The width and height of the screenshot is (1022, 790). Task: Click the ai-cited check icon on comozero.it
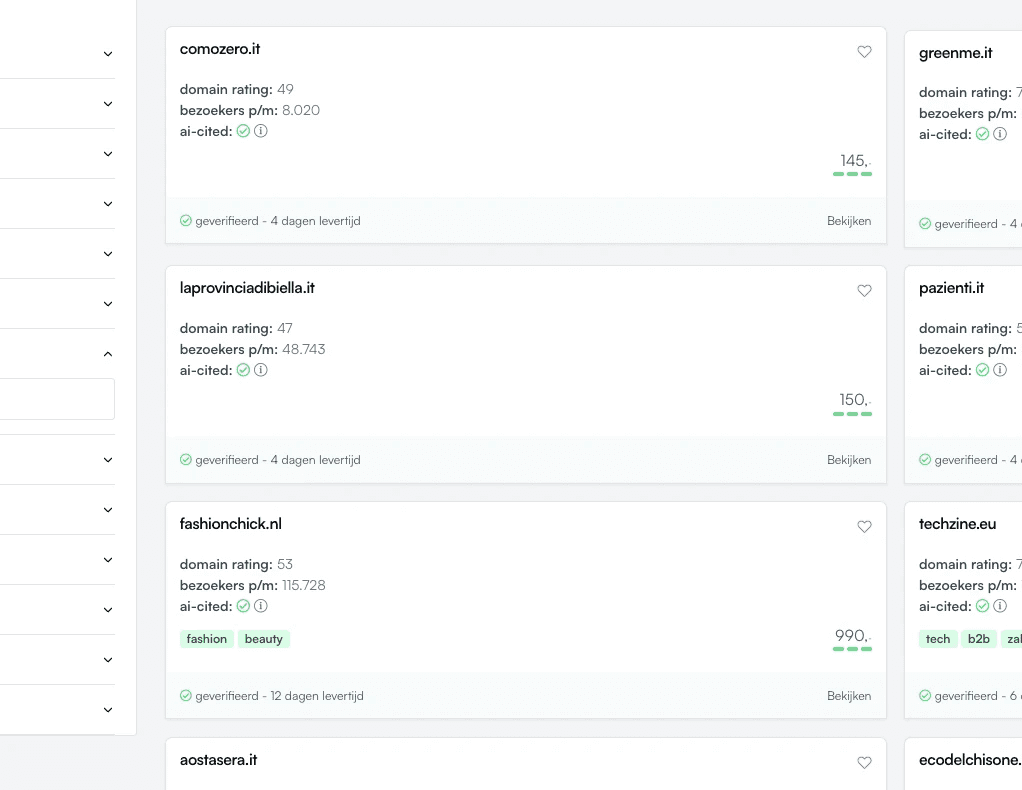click(242, 131)
